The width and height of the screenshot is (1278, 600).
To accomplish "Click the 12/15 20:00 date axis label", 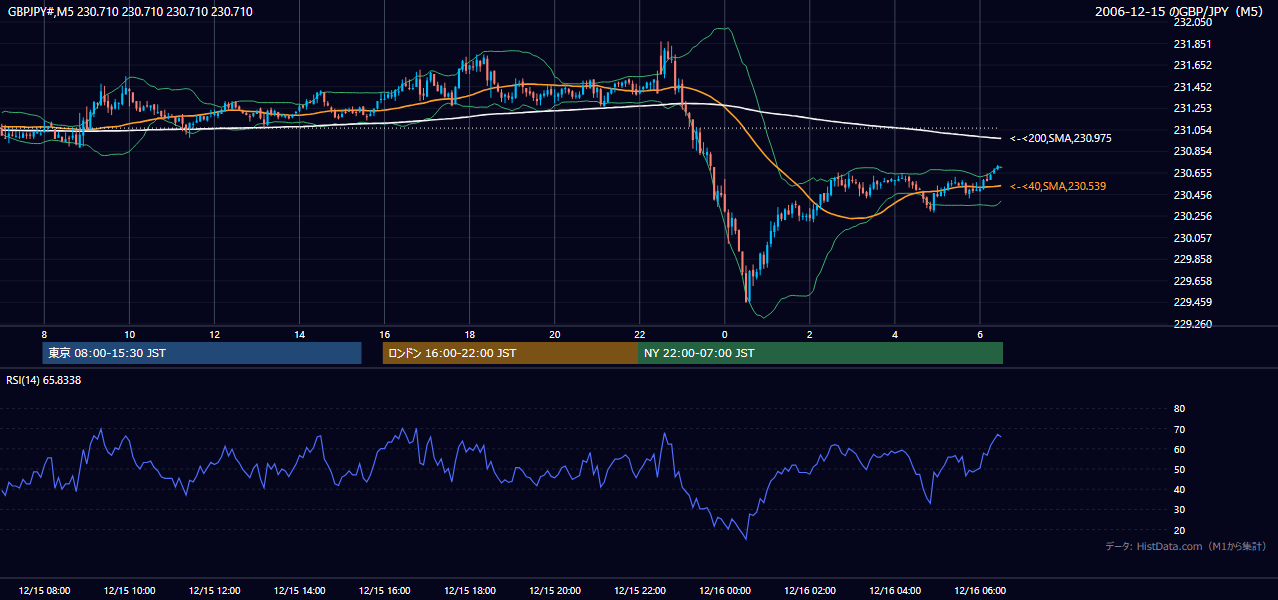I will click(555, 591).
